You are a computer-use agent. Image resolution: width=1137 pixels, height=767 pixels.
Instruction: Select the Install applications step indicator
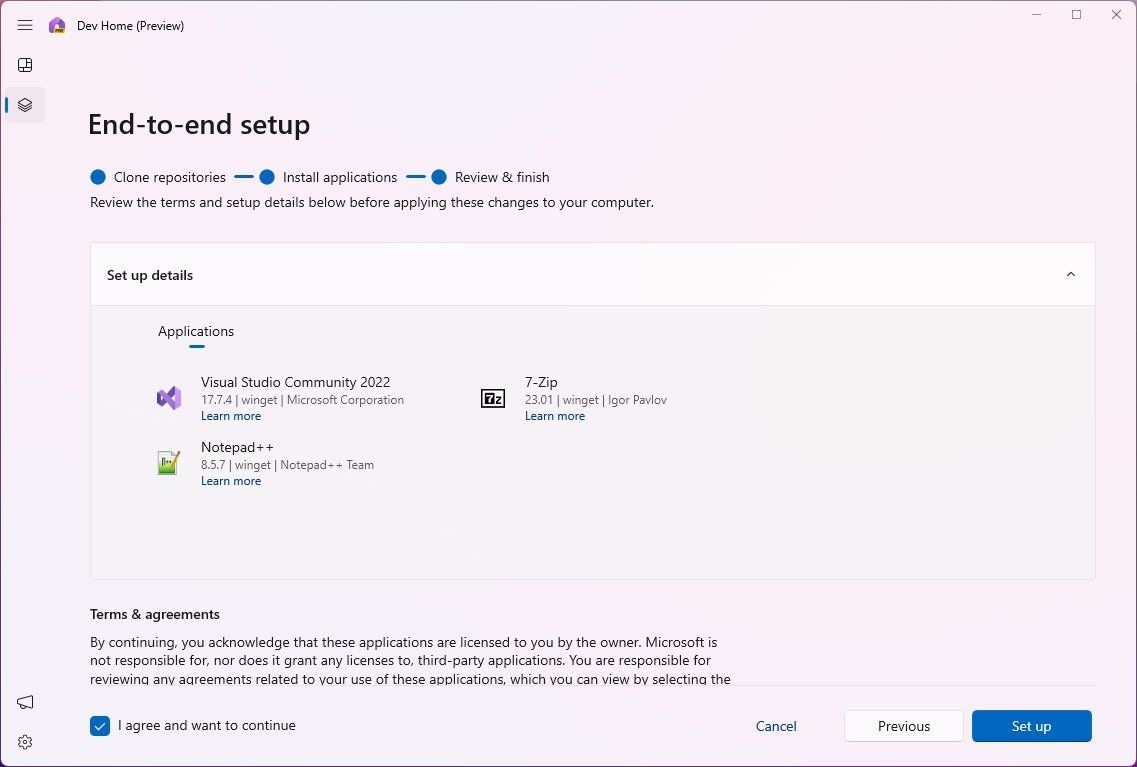pos(267,176)
